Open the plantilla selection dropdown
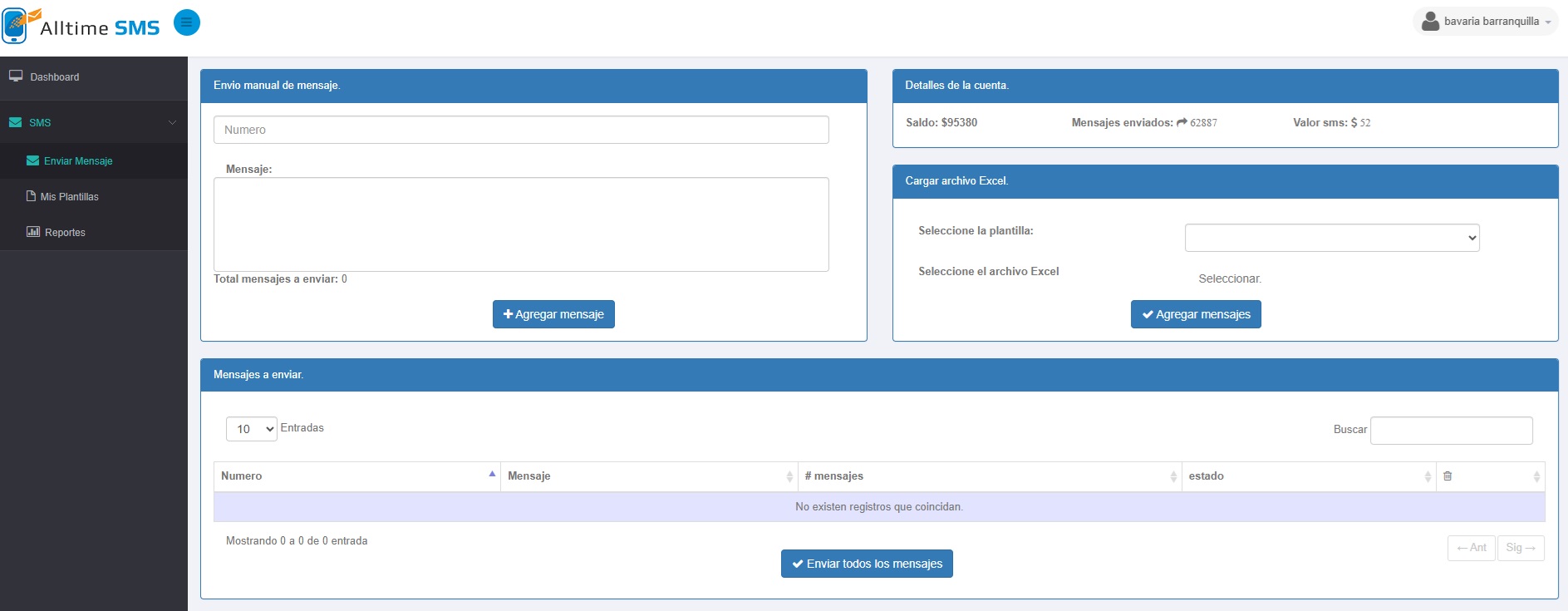1568x611 pixels. pos(1331,238)
